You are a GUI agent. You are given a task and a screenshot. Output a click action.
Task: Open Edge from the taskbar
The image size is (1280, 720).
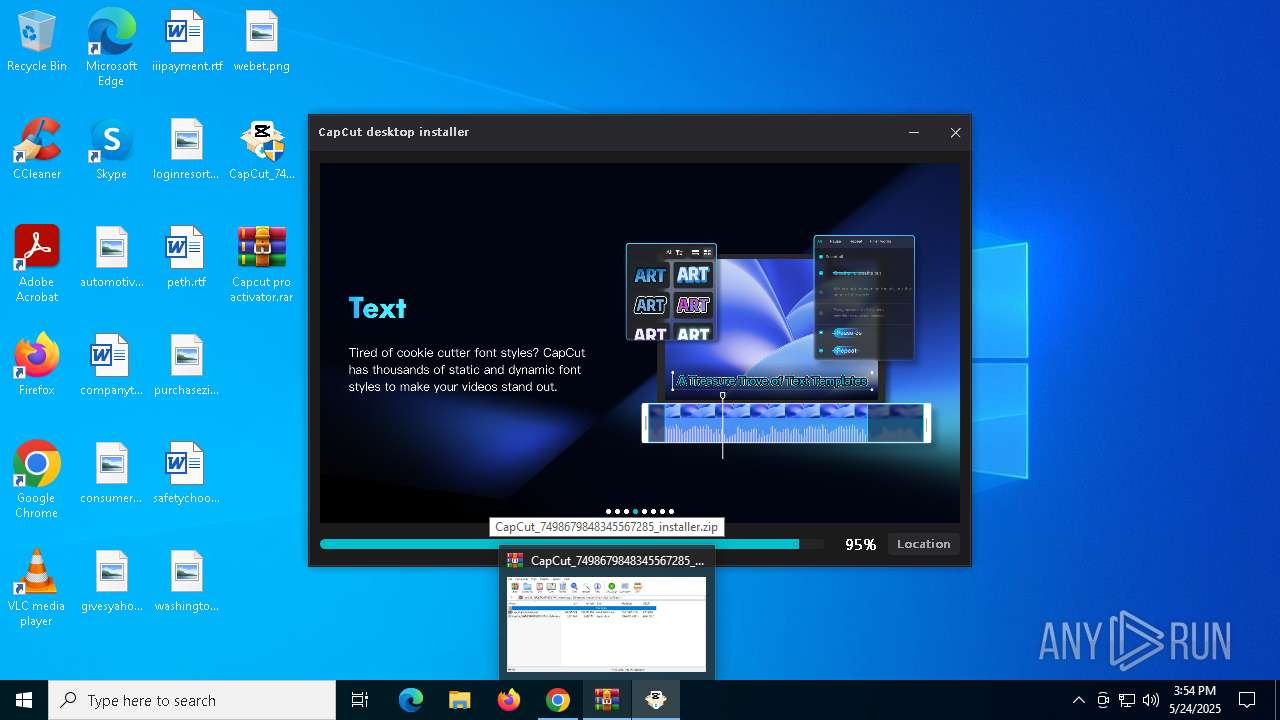(x=411, y=700)
